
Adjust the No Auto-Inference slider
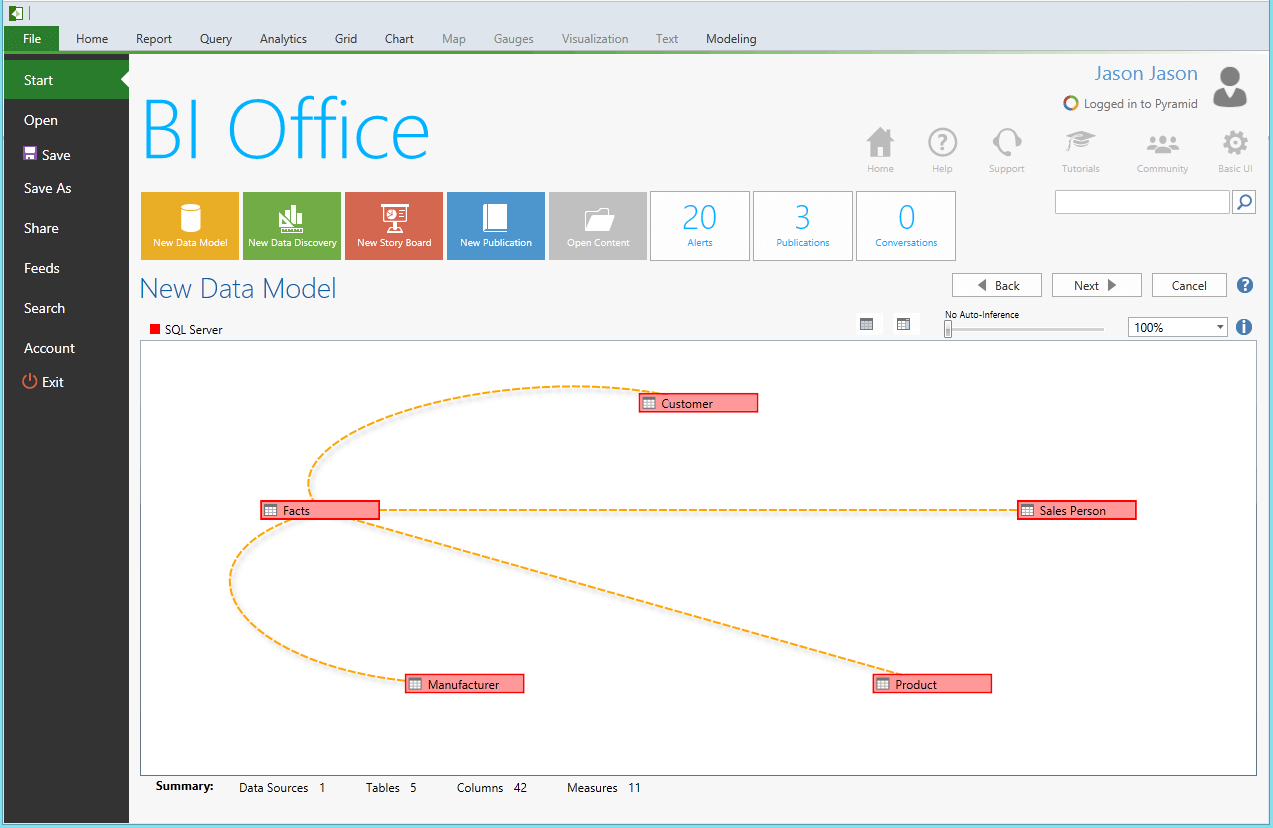click(x=948, y=329)
